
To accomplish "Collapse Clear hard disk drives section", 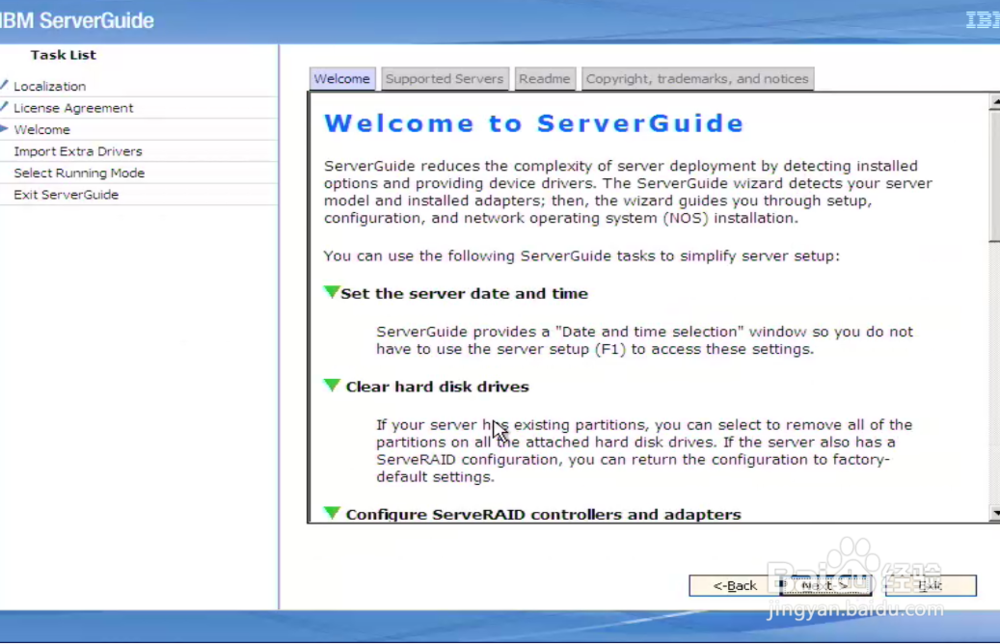I will coord(332,386).
